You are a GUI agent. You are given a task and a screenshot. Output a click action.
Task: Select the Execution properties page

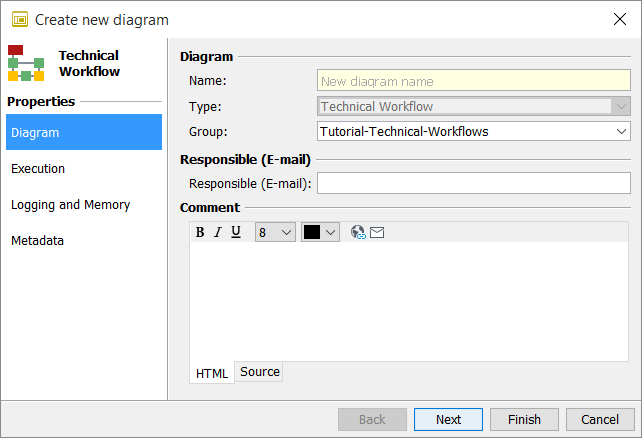click(x=38, y=169)
